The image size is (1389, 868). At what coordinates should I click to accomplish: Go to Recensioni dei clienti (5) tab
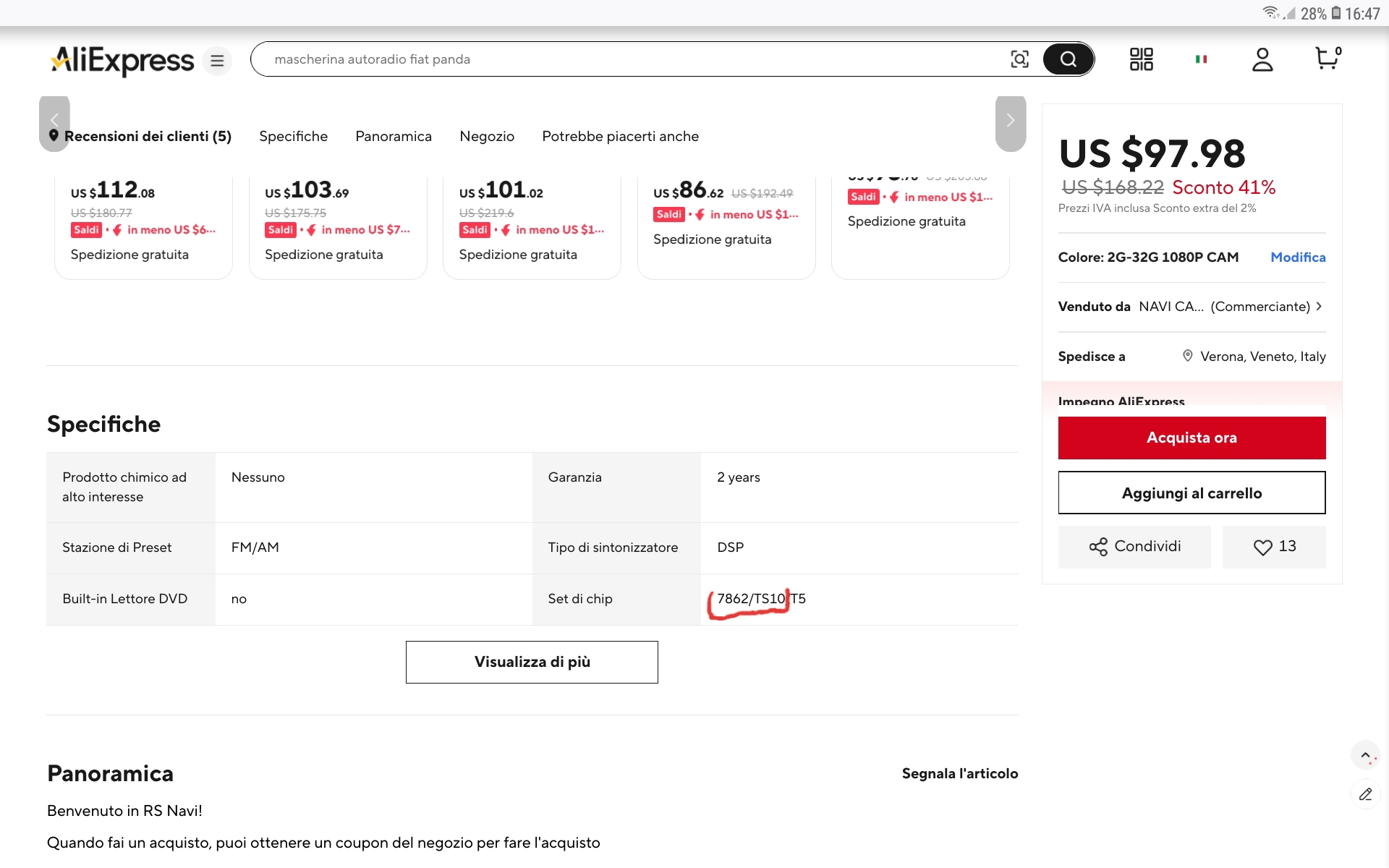tap(148, 136)
